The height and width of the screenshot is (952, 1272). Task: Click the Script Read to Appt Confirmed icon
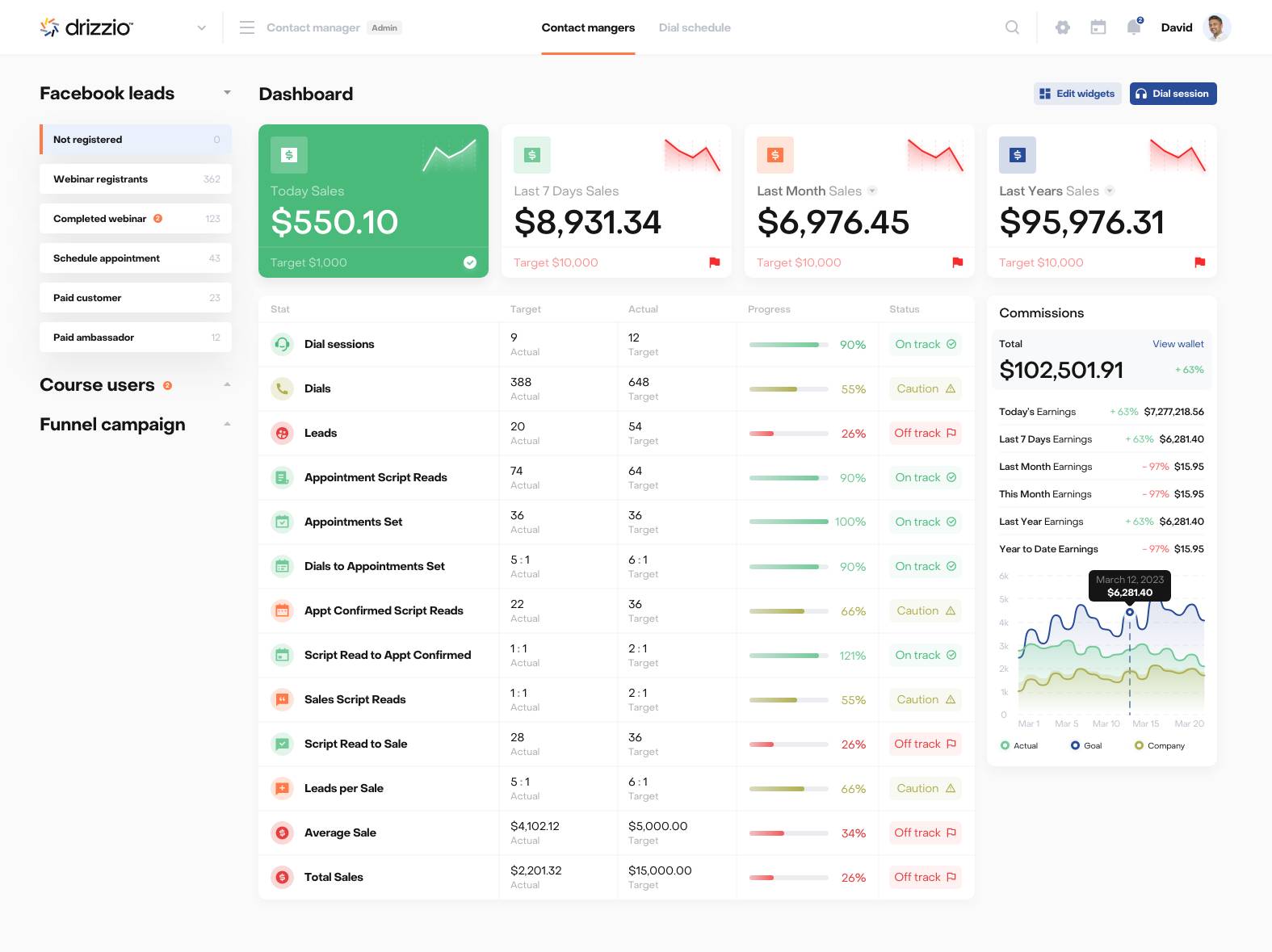click(282, 655)
